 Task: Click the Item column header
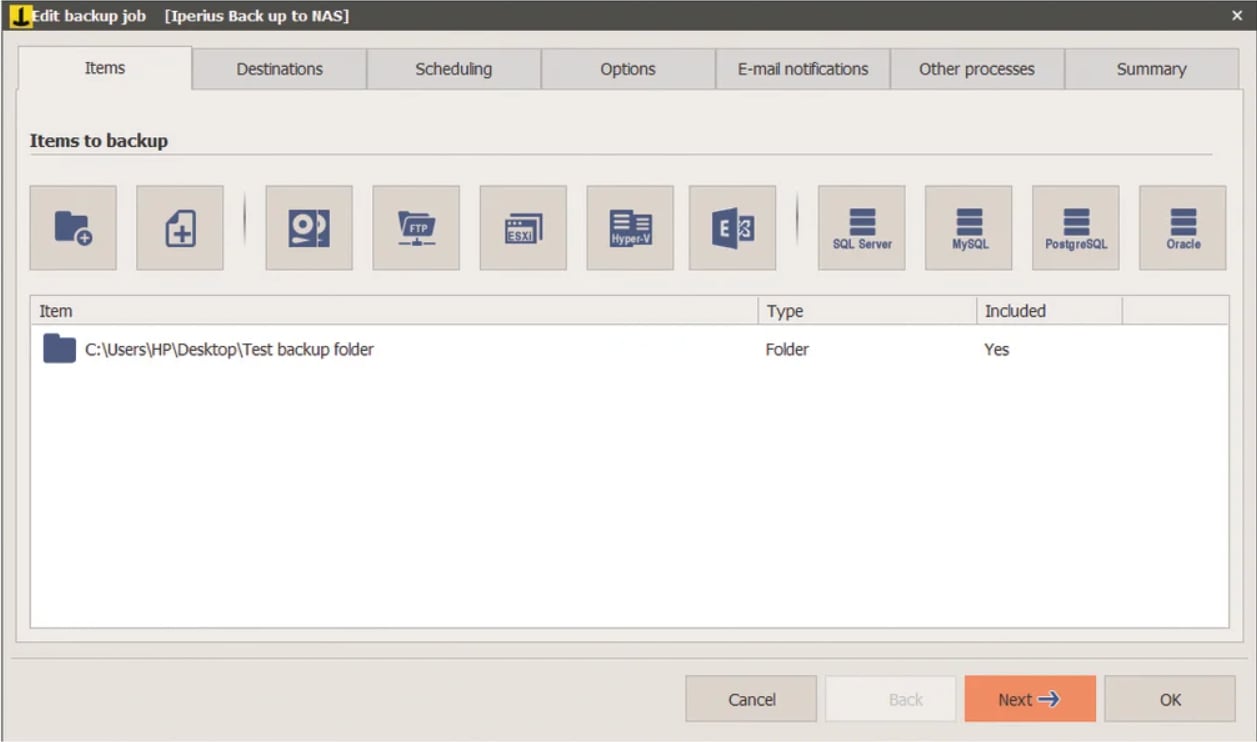(394, 311)
